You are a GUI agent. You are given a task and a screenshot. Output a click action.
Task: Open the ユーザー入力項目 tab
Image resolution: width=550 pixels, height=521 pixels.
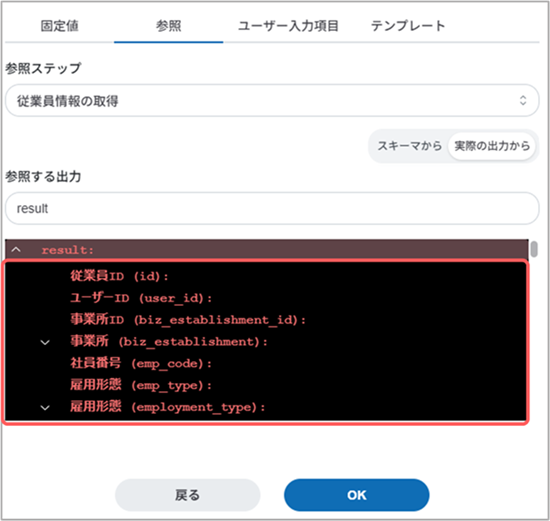tap(288, 26)
